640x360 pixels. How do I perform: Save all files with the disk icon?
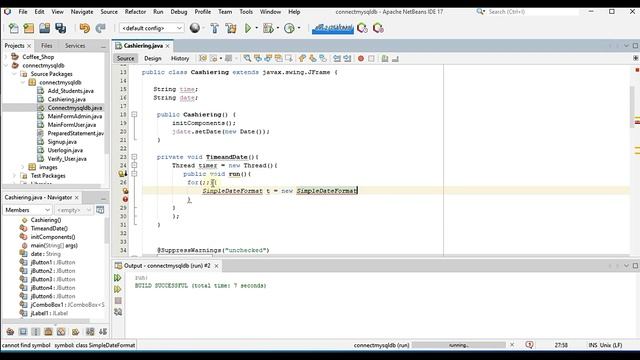[61, 28]
